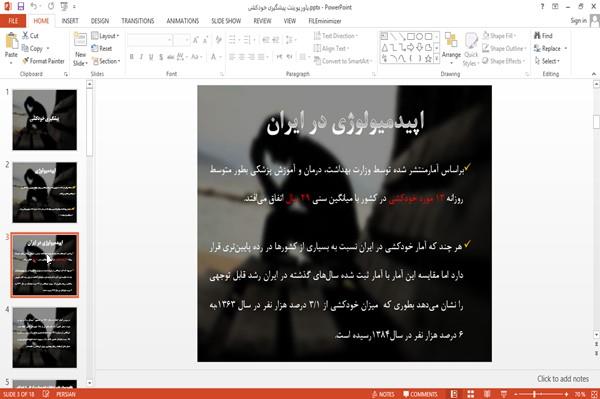
Task: Click the Paste clipboard icon
Action: click(11, 41)
